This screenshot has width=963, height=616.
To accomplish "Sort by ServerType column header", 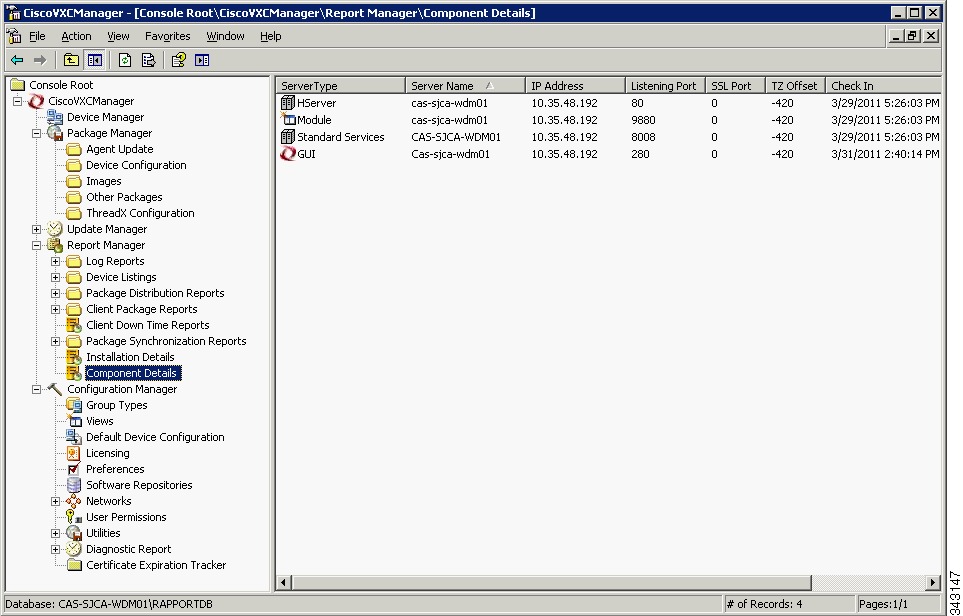I will click(341, 86).
